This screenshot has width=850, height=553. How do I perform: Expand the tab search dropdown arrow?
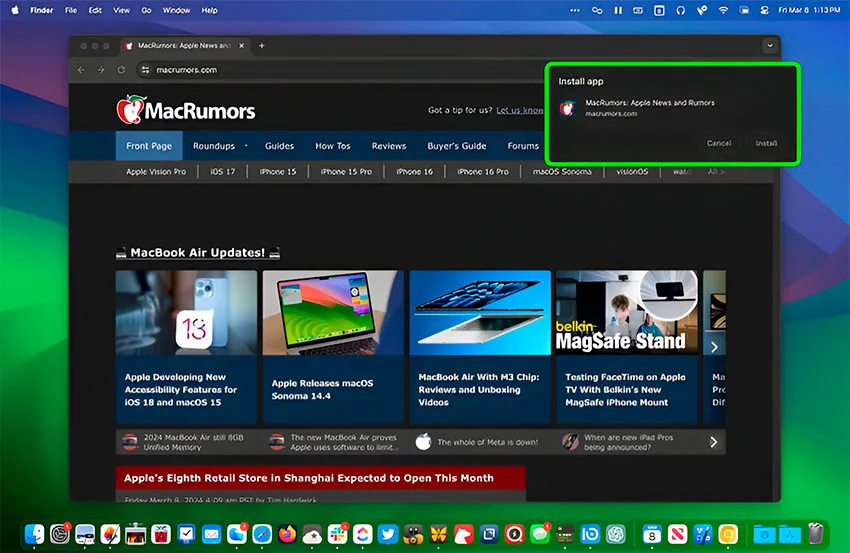click(770, 46)
